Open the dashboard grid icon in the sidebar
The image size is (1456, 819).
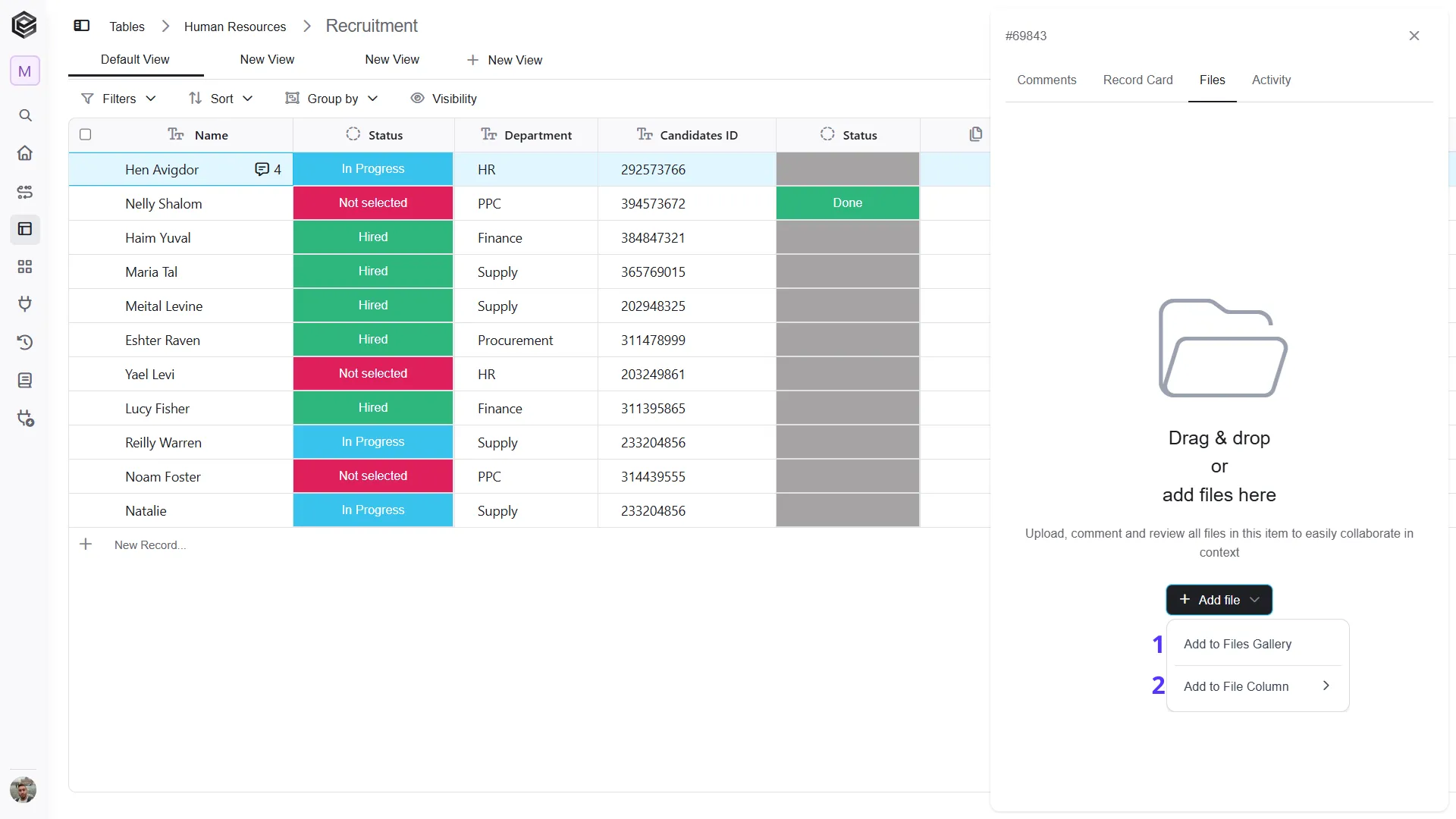[25, 267]
